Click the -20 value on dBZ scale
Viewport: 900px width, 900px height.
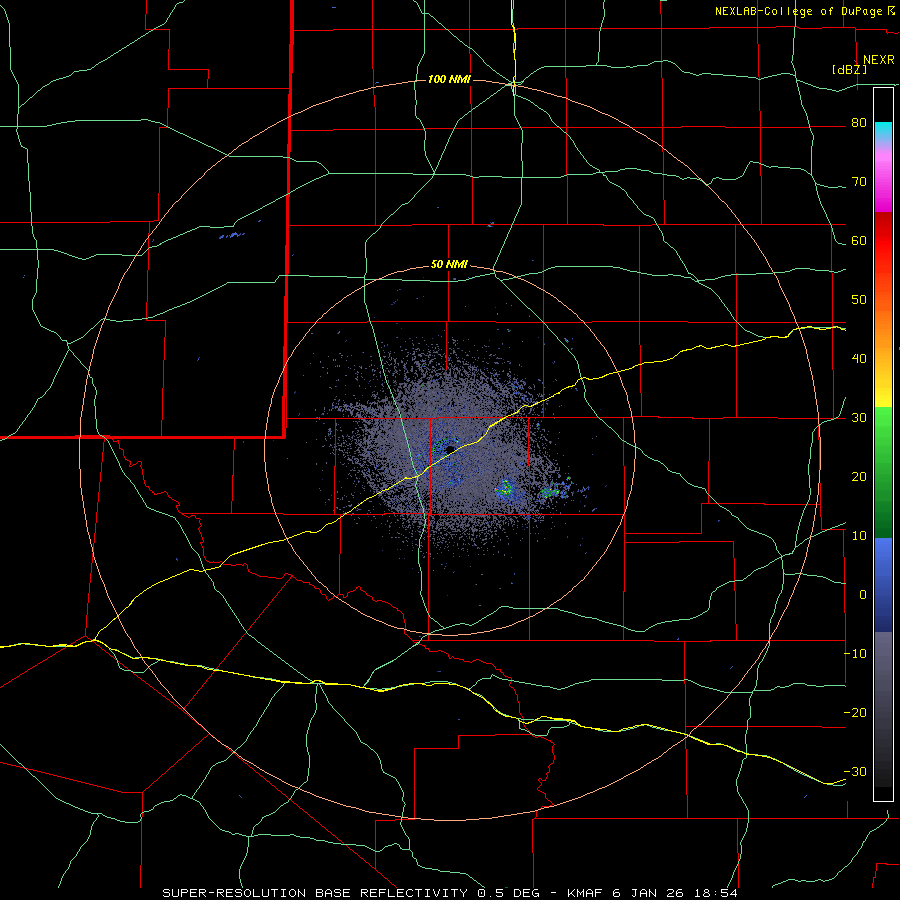coord(855,713)
